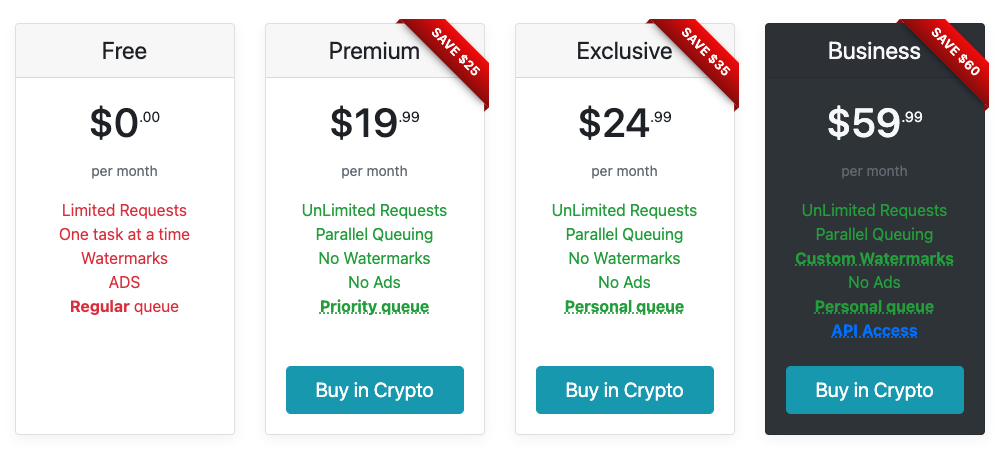The image size is (1006, 455).
Task: Click Regular queue text in the Free plan
Action: tap(124, 307)
